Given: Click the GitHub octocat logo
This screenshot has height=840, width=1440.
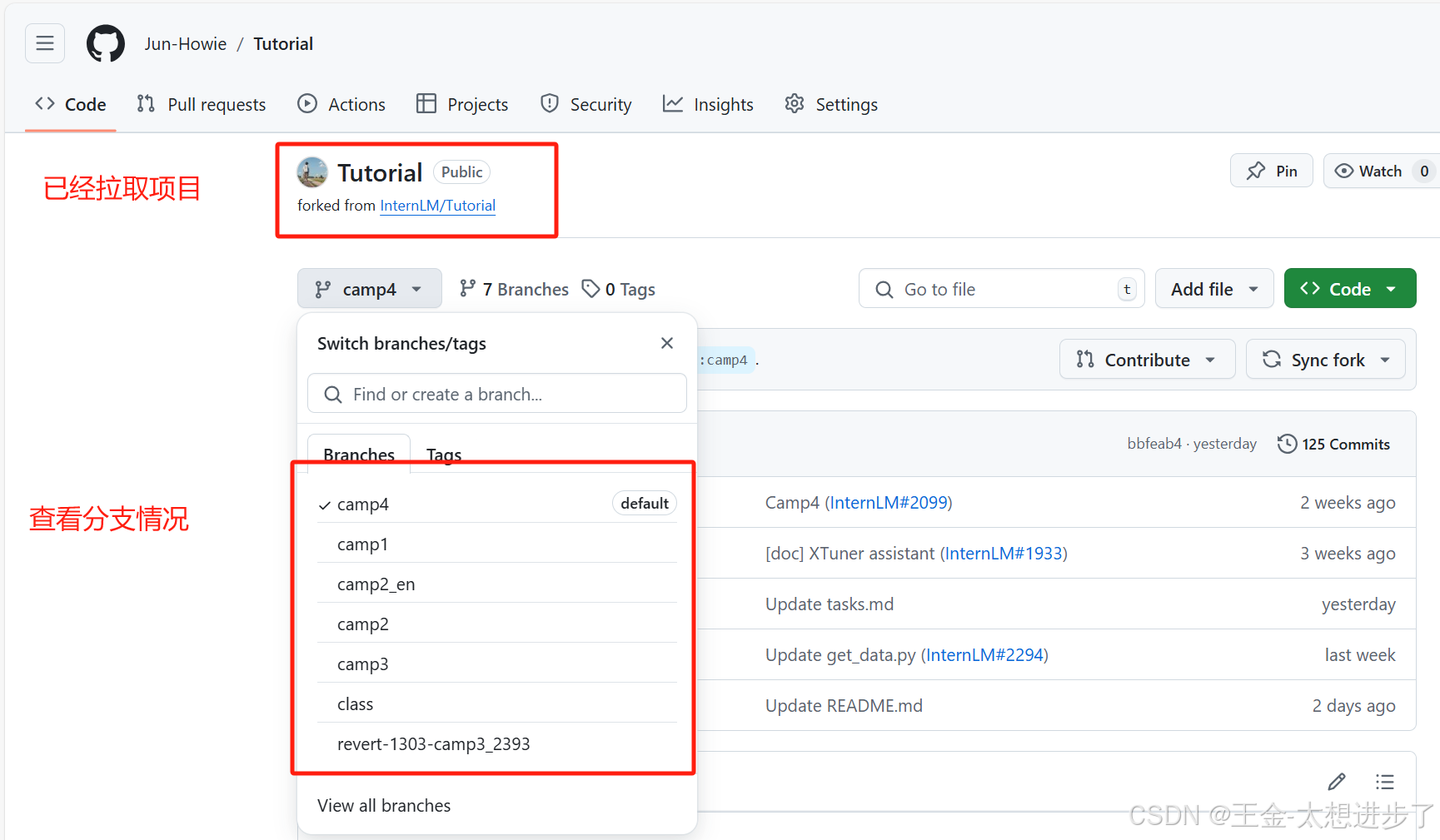Looking at the screenshot, I should click(106, 43).
